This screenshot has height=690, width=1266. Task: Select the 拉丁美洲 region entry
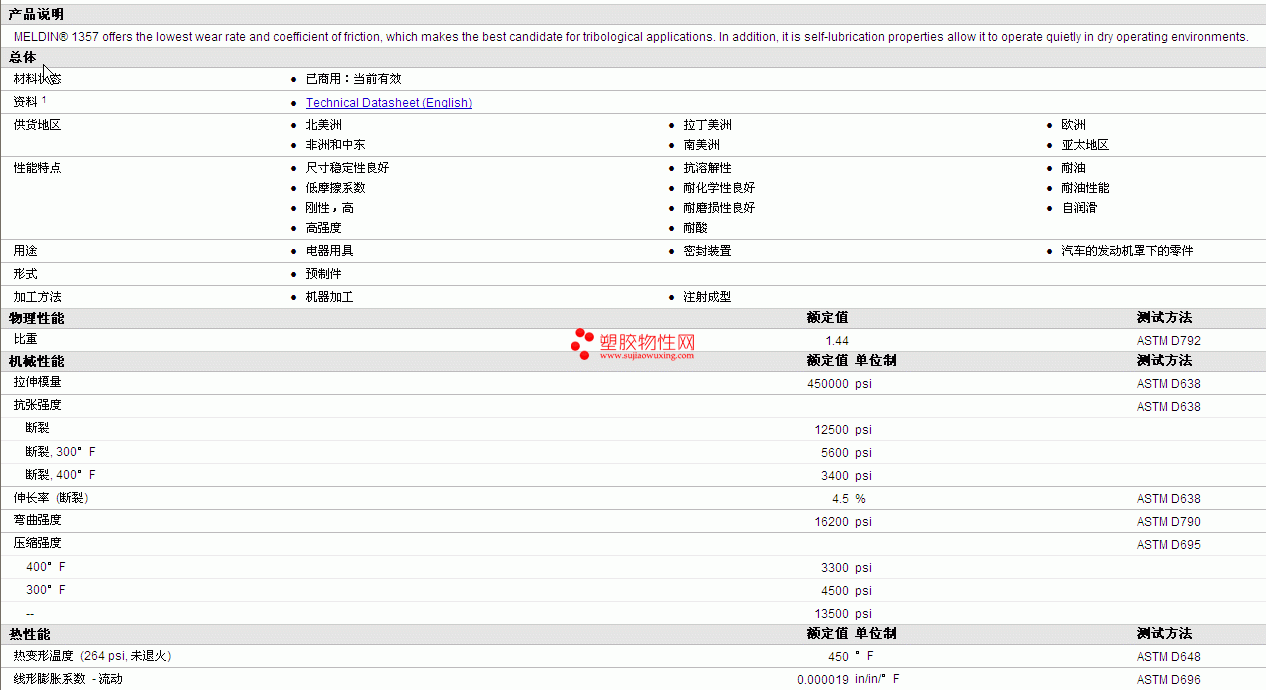click(x=707, y=125)
